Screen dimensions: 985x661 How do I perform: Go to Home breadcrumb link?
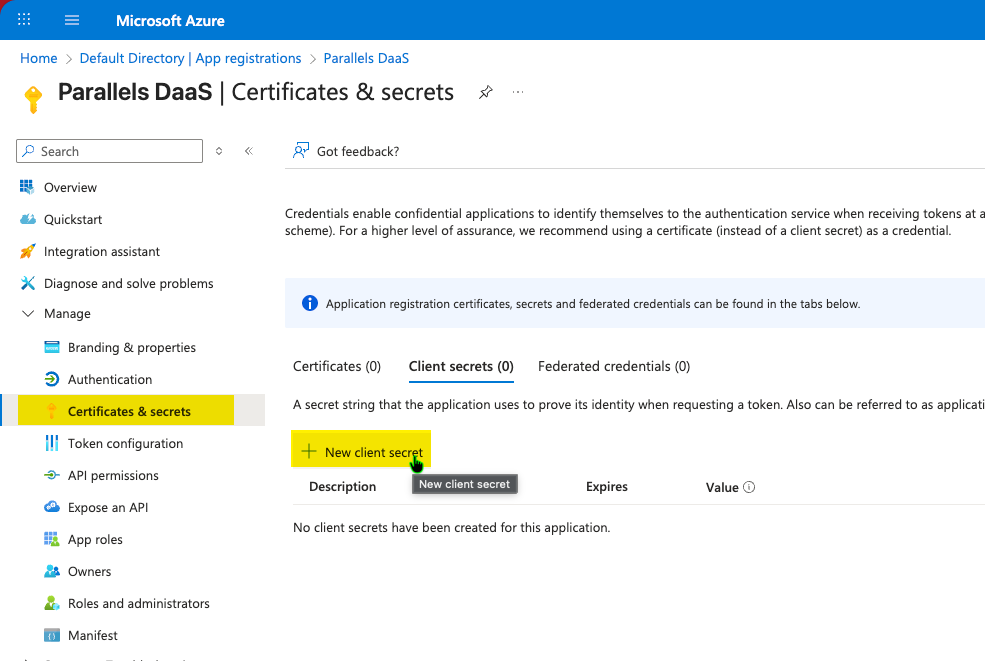38,58
